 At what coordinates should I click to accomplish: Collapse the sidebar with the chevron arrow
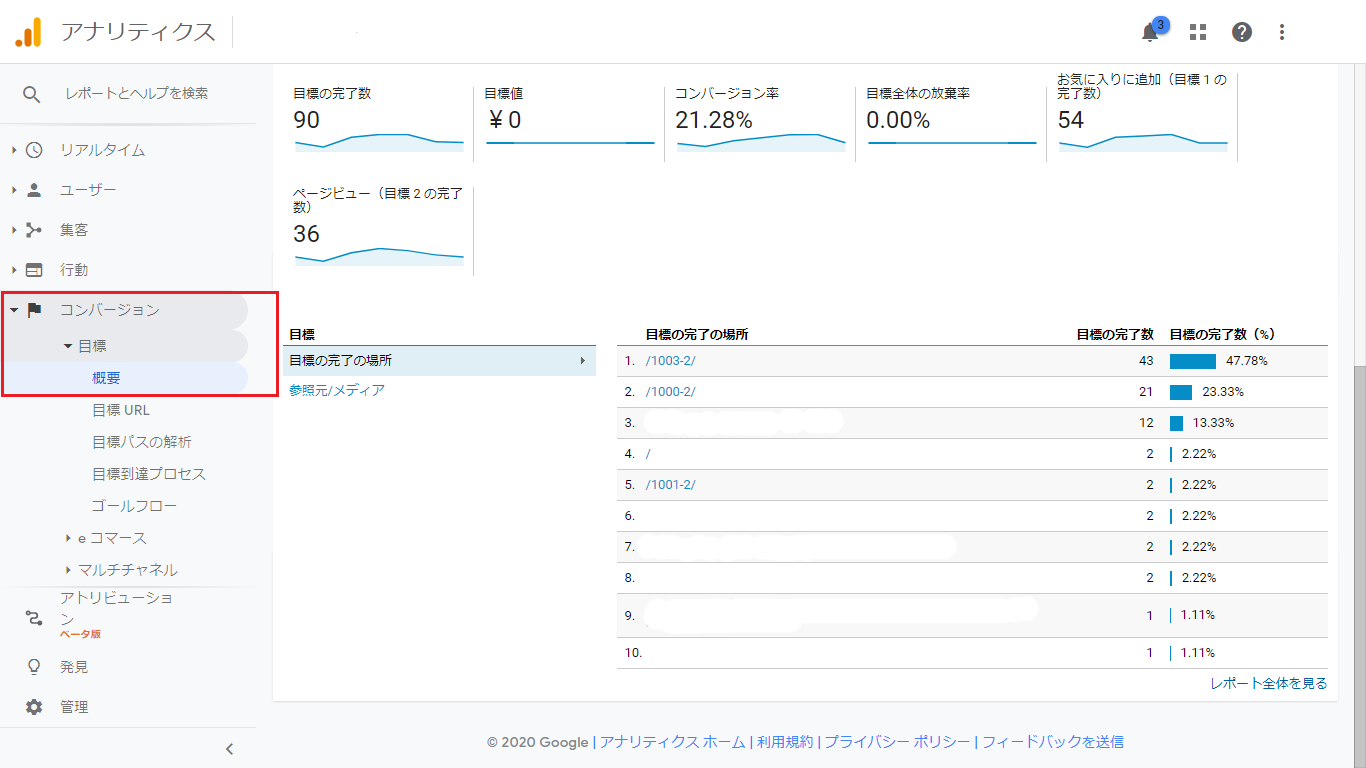click(x=229, y=749)
